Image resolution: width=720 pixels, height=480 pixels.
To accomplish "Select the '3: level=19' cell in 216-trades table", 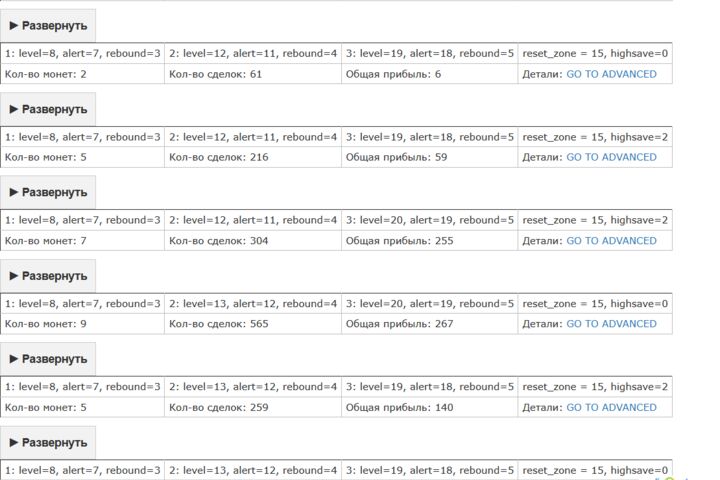I will pyautogui.click(x=430, y=137).
